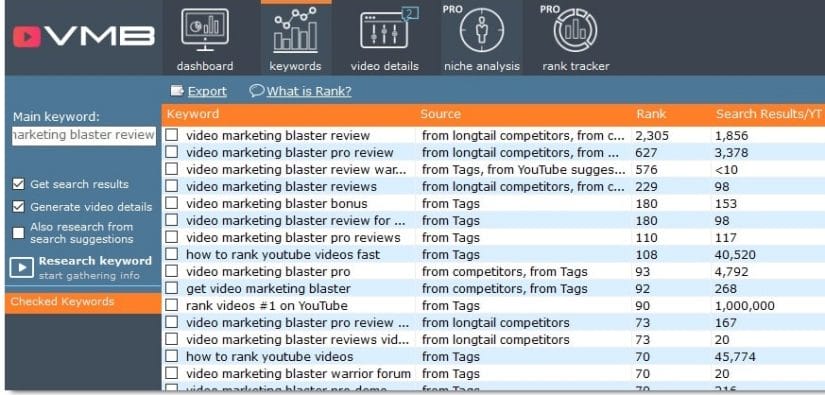Click 'from Tags, from YouTube sugges...' source cell
This screenshot has width=825, height=395.
pyautogui.click(x=524, y=170)
